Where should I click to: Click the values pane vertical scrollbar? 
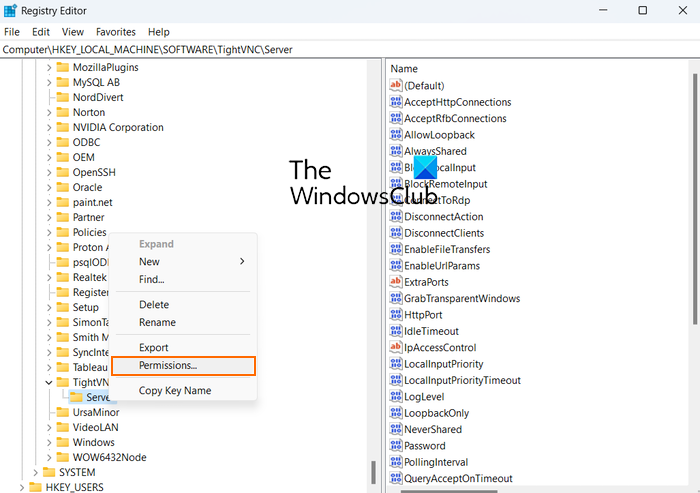tap(695, 199)
